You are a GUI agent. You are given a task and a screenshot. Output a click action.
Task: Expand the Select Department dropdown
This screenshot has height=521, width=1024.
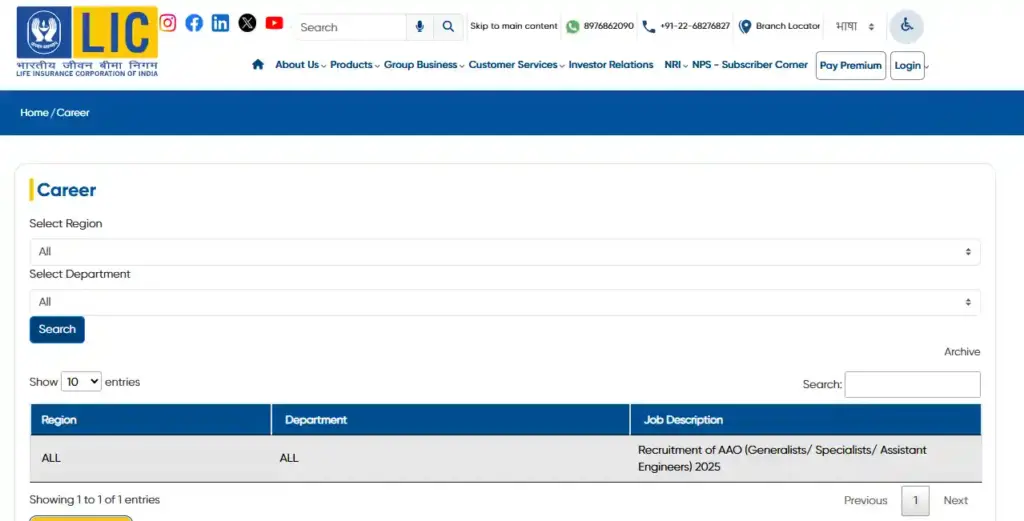point(504,302)
